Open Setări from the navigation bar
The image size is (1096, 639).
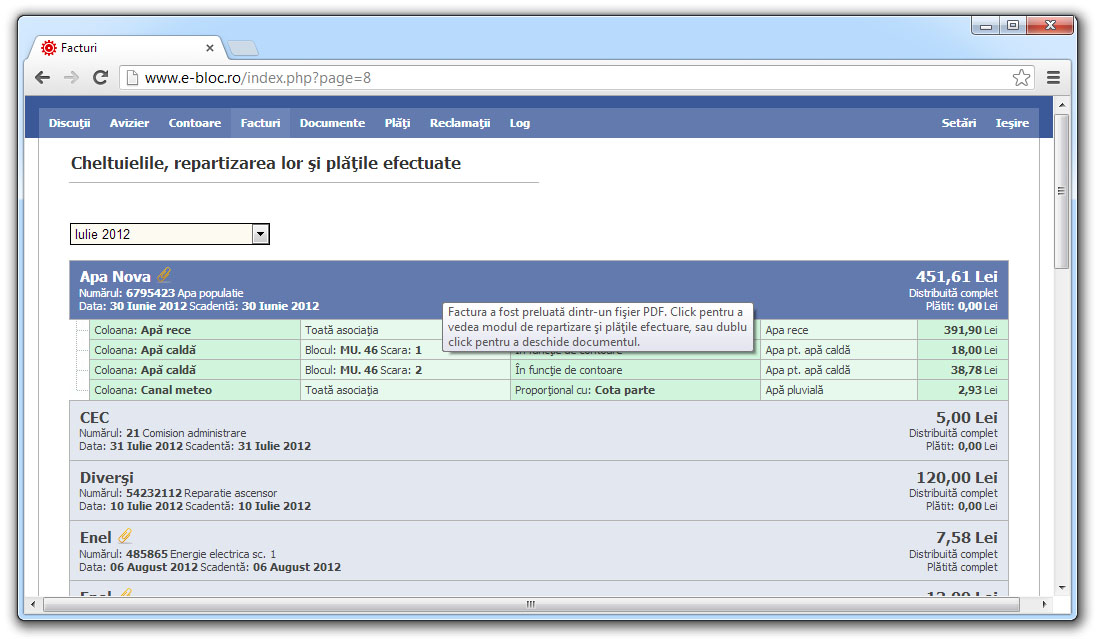pos(958,123)
